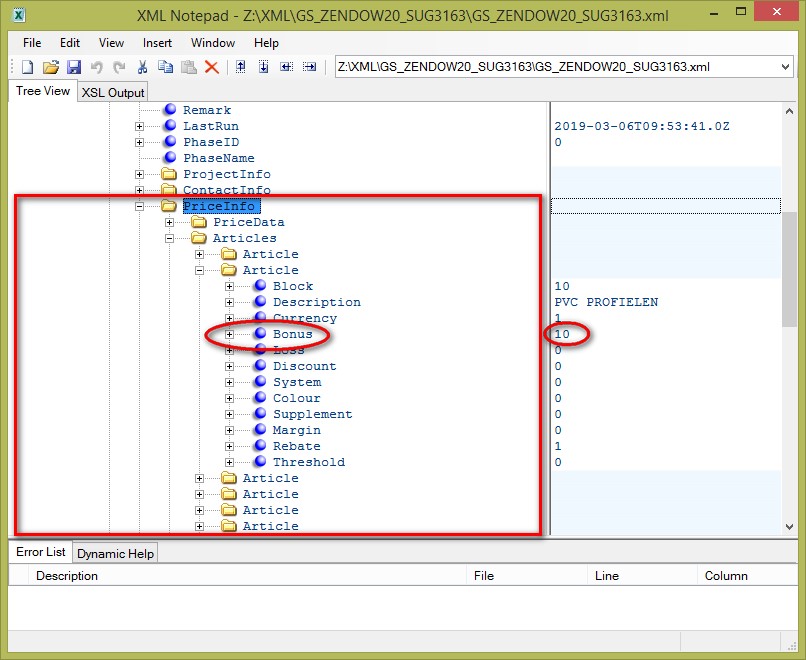Click the Description column header in Error List
Viewport: 806px width, 660px height.
point(247,576)
